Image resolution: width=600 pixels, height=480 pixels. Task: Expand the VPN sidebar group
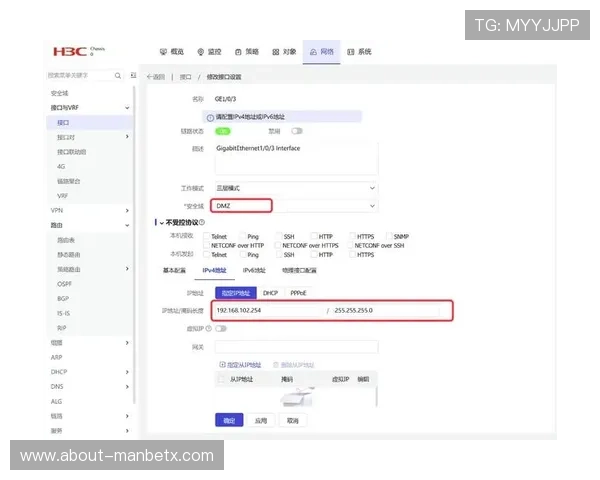pyautogui.click(x=127, y=211)
